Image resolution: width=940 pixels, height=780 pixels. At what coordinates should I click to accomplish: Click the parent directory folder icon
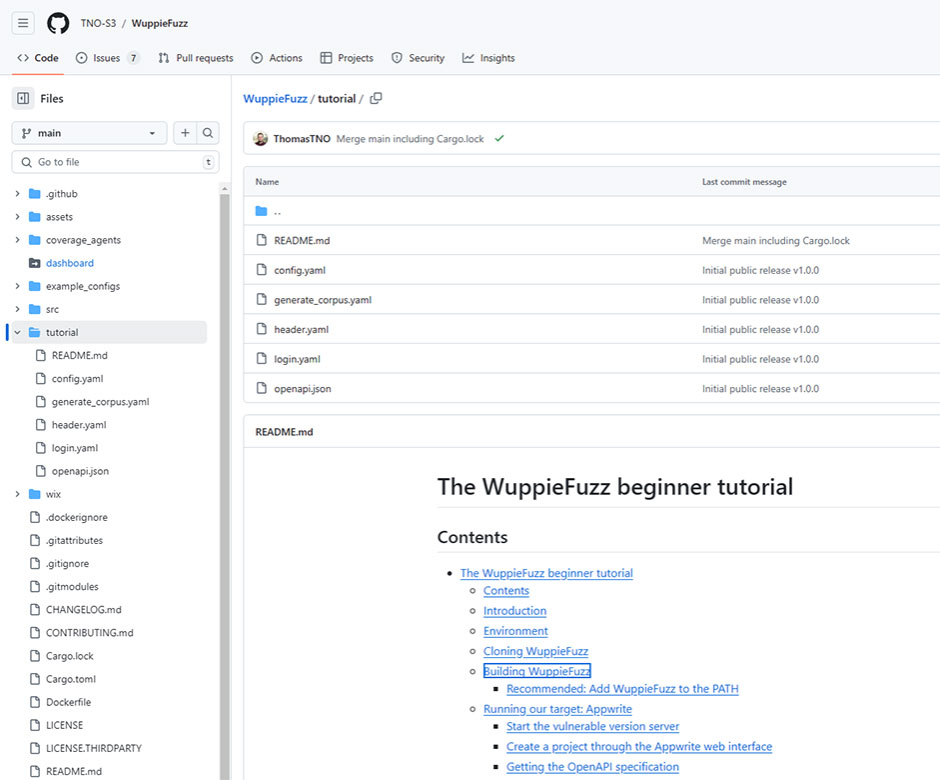point(261,210)
